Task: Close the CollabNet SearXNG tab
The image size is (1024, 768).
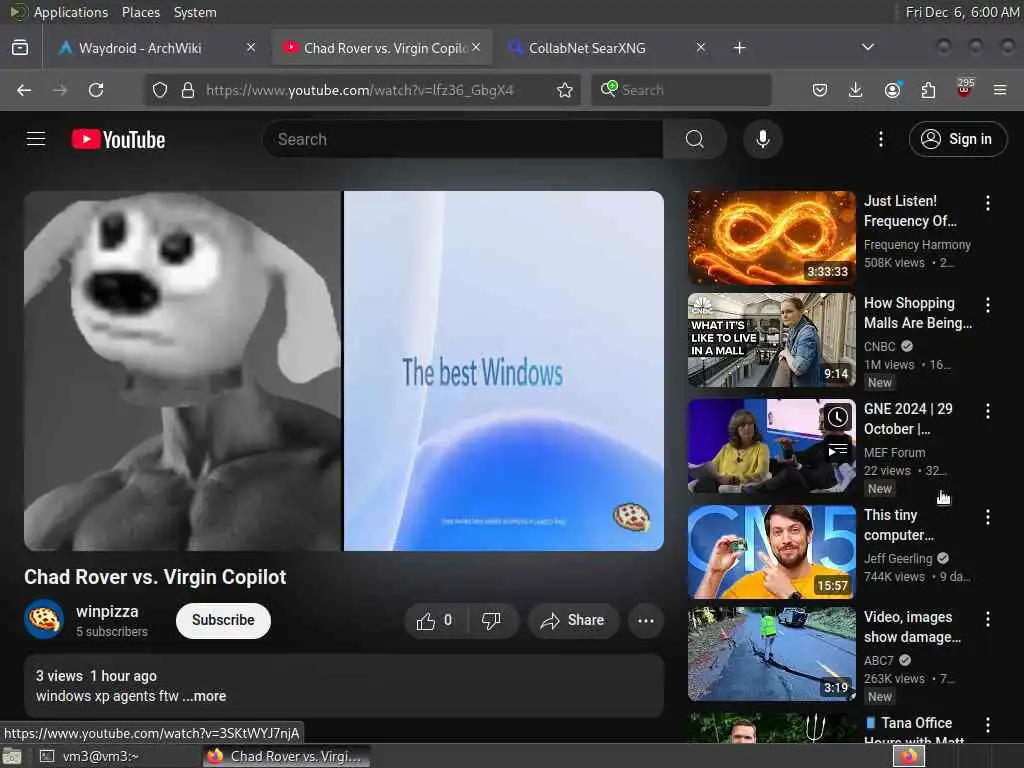Action: click(x=700, y=47)
